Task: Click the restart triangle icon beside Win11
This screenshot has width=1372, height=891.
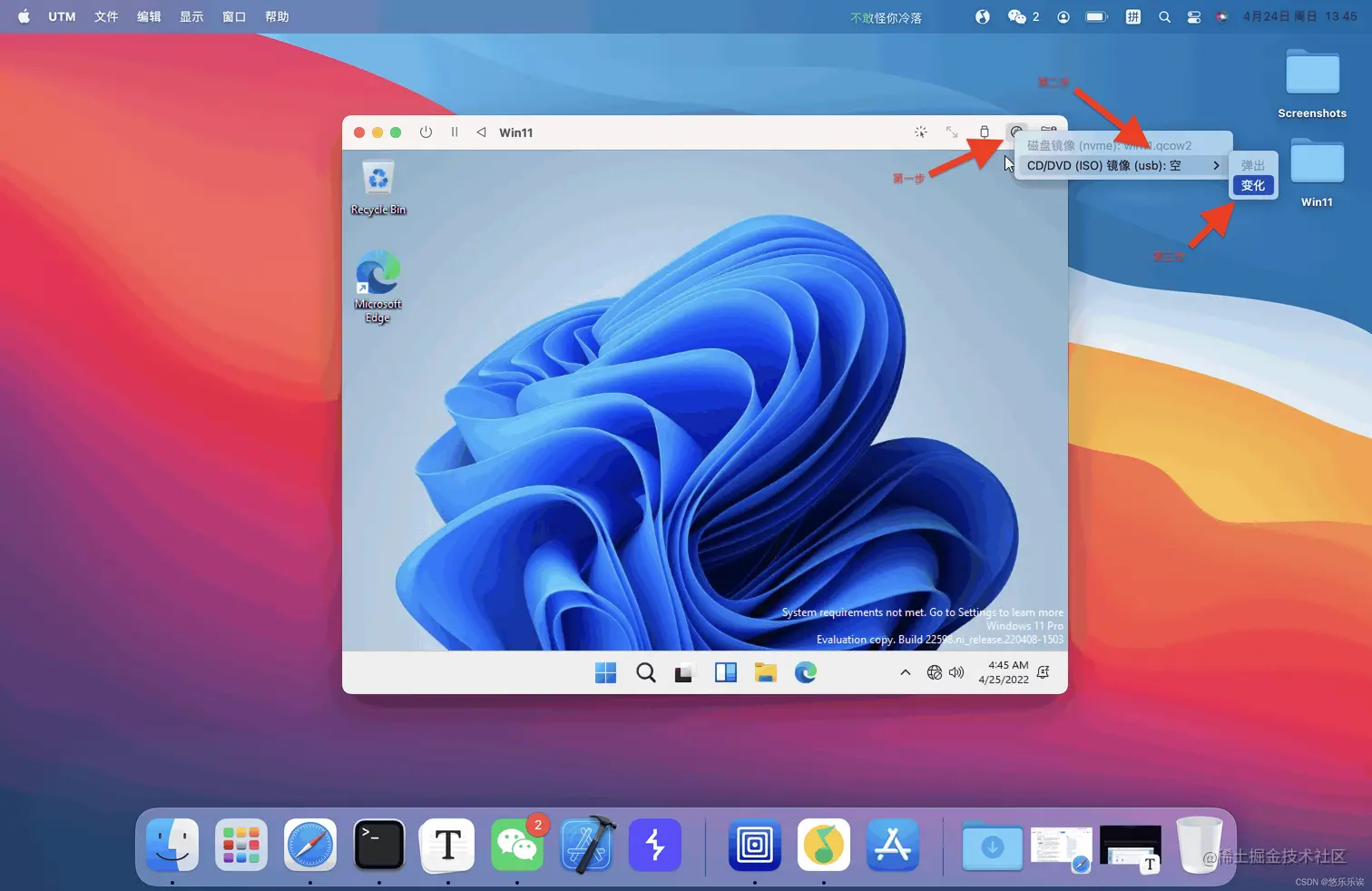Action: tap(481, 132)
